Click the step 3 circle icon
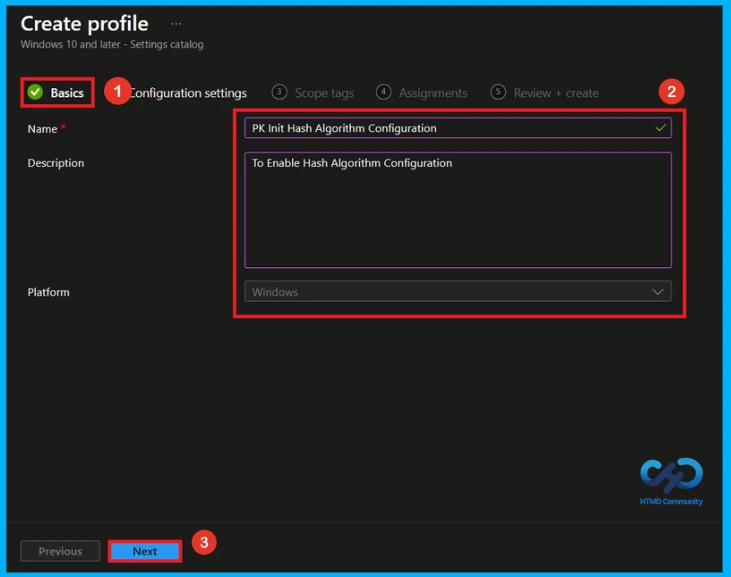Viewport: 731px width, 577px height. [279, 92]
